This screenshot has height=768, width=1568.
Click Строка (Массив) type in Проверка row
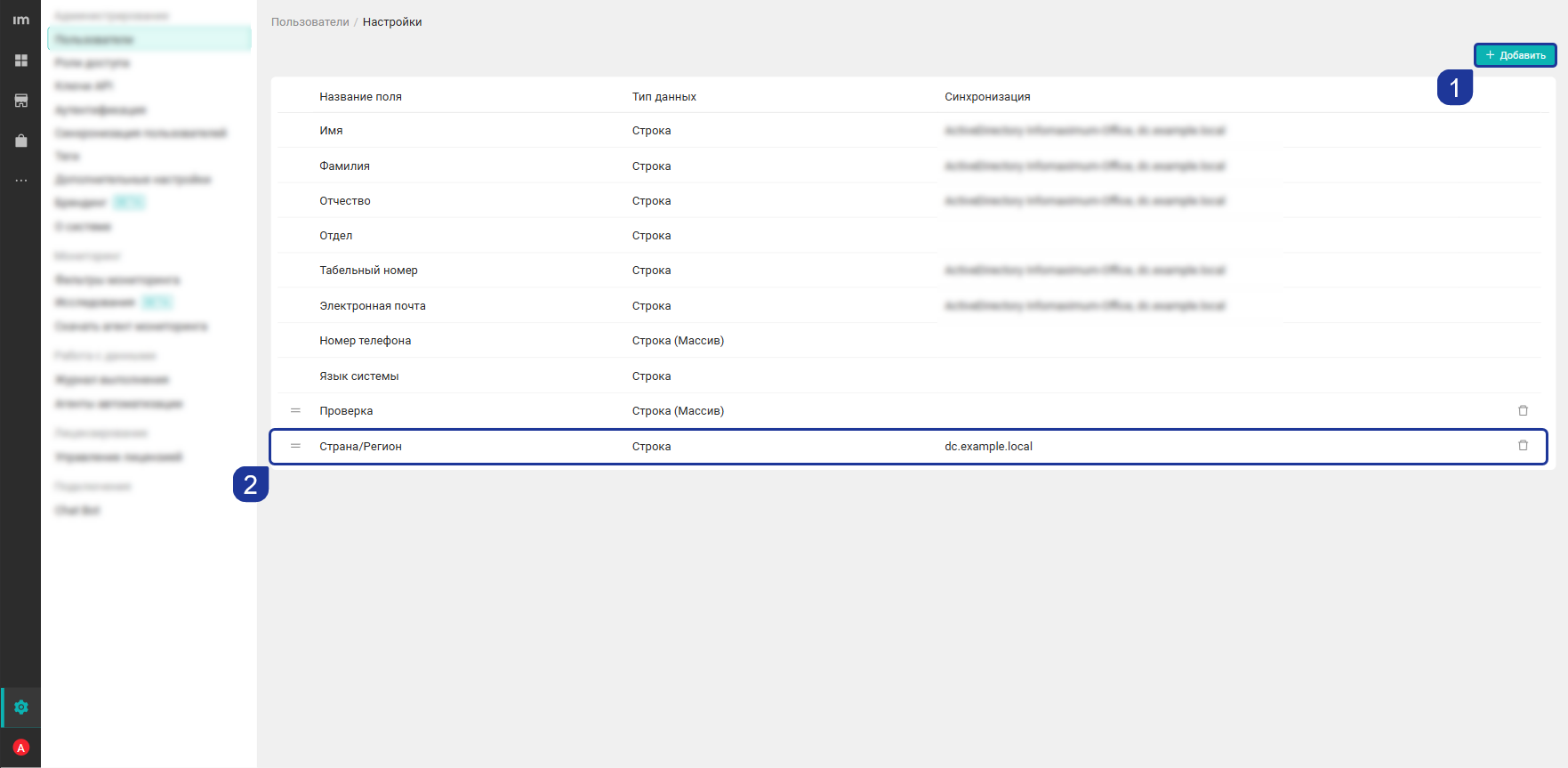678,411
